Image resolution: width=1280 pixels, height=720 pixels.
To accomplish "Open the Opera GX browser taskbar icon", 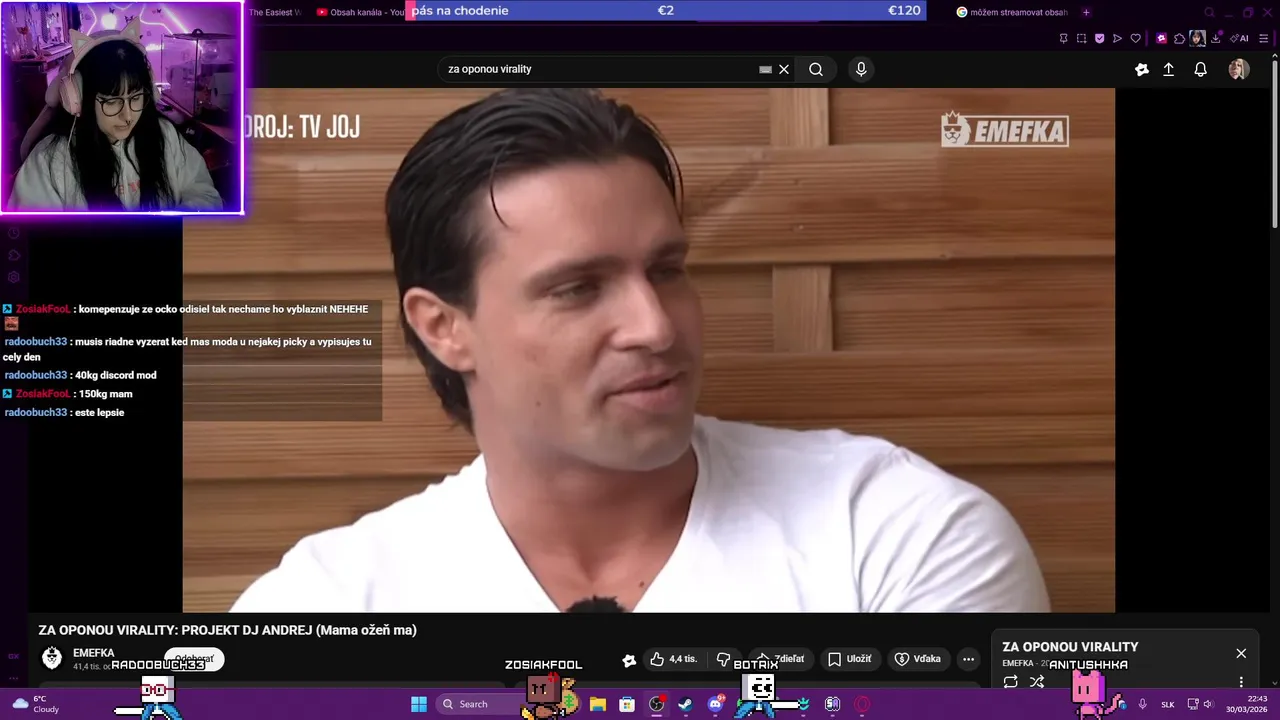I will tap(862, 704).
